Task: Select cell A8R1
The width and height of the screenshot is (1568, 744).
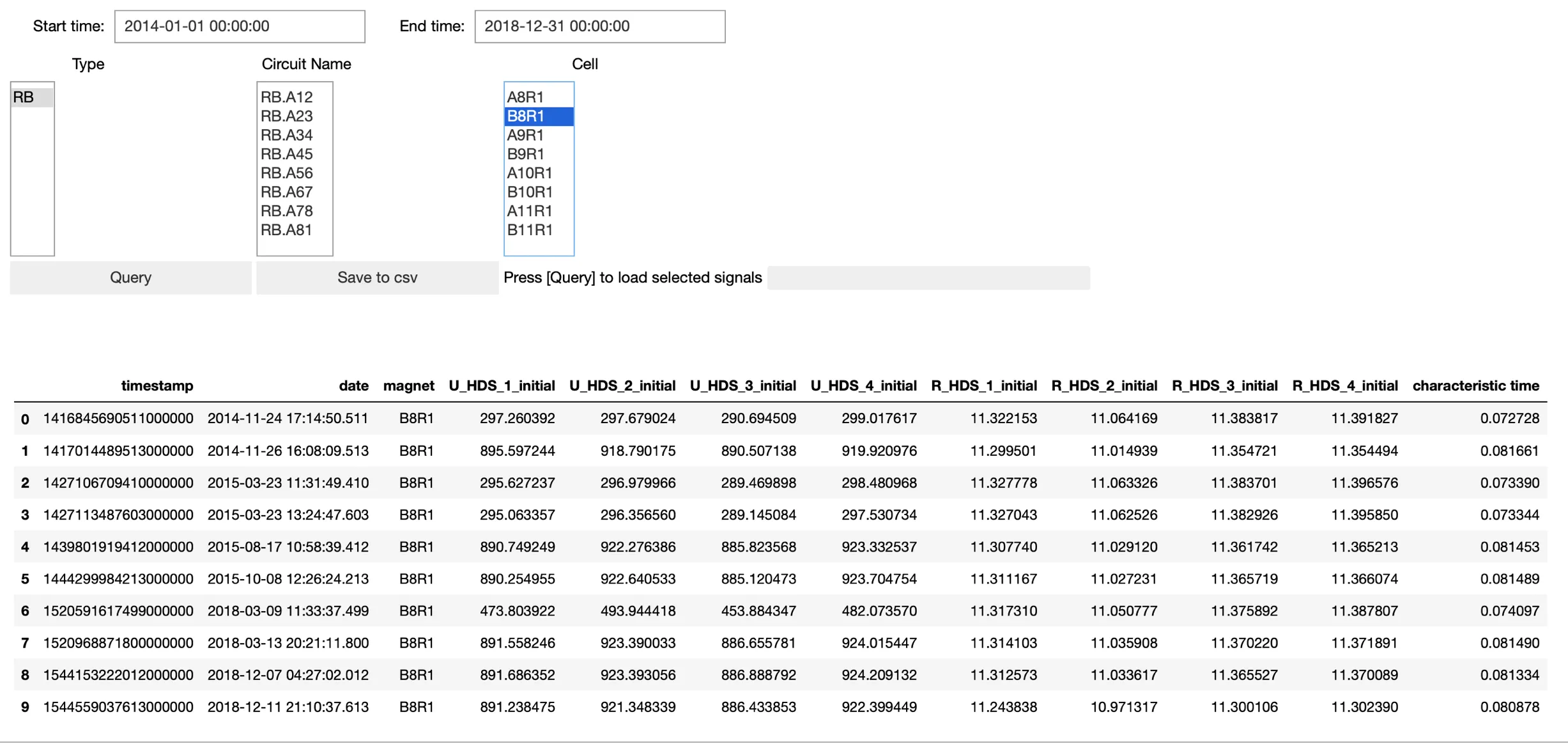Action: pos(539,97)
